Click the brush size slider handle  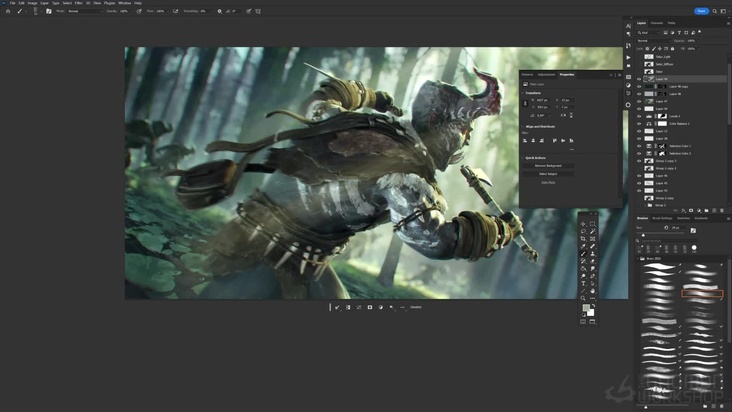coord(643,235)
